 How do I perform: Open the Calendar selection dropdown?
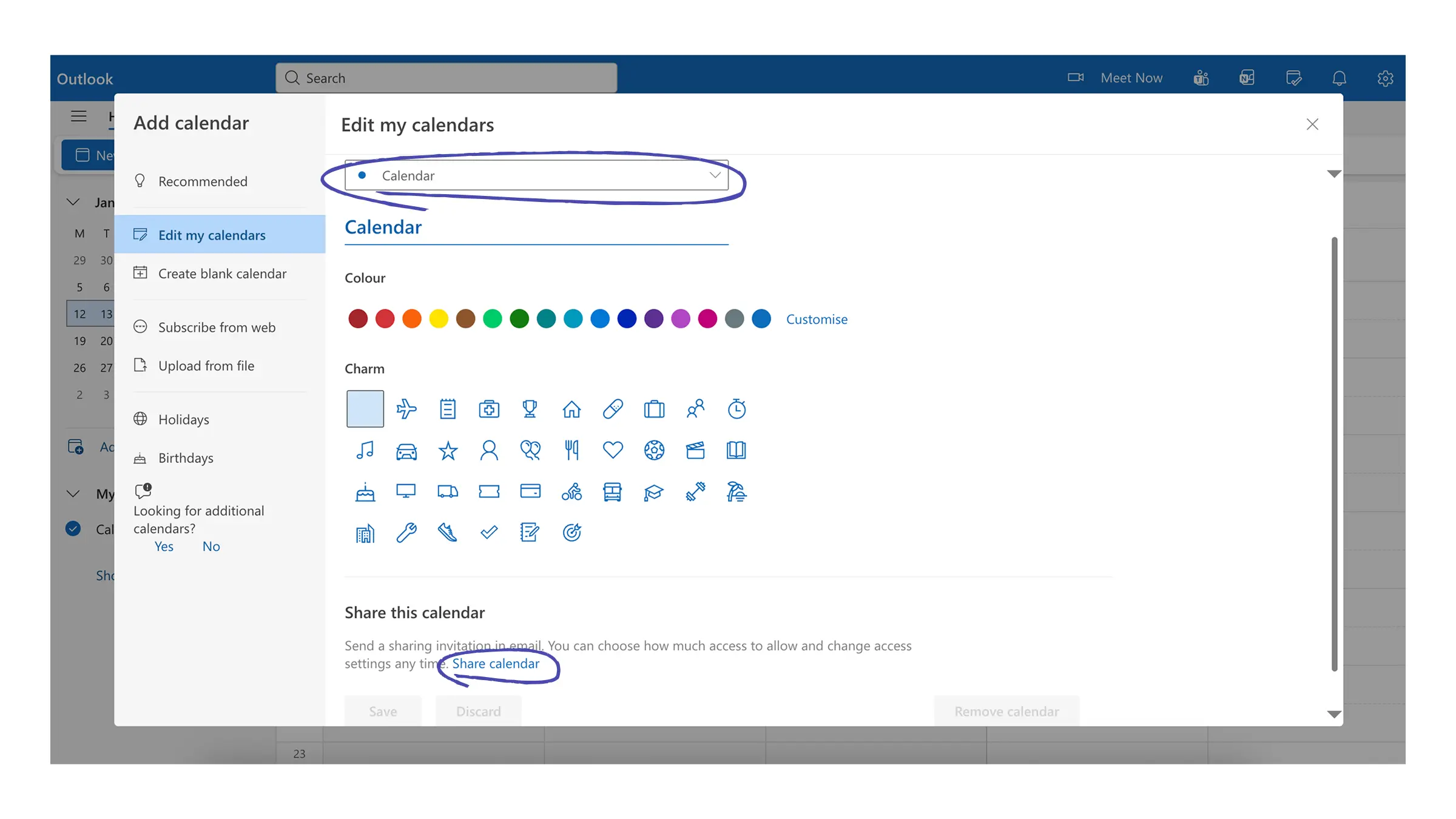(536, 175)
